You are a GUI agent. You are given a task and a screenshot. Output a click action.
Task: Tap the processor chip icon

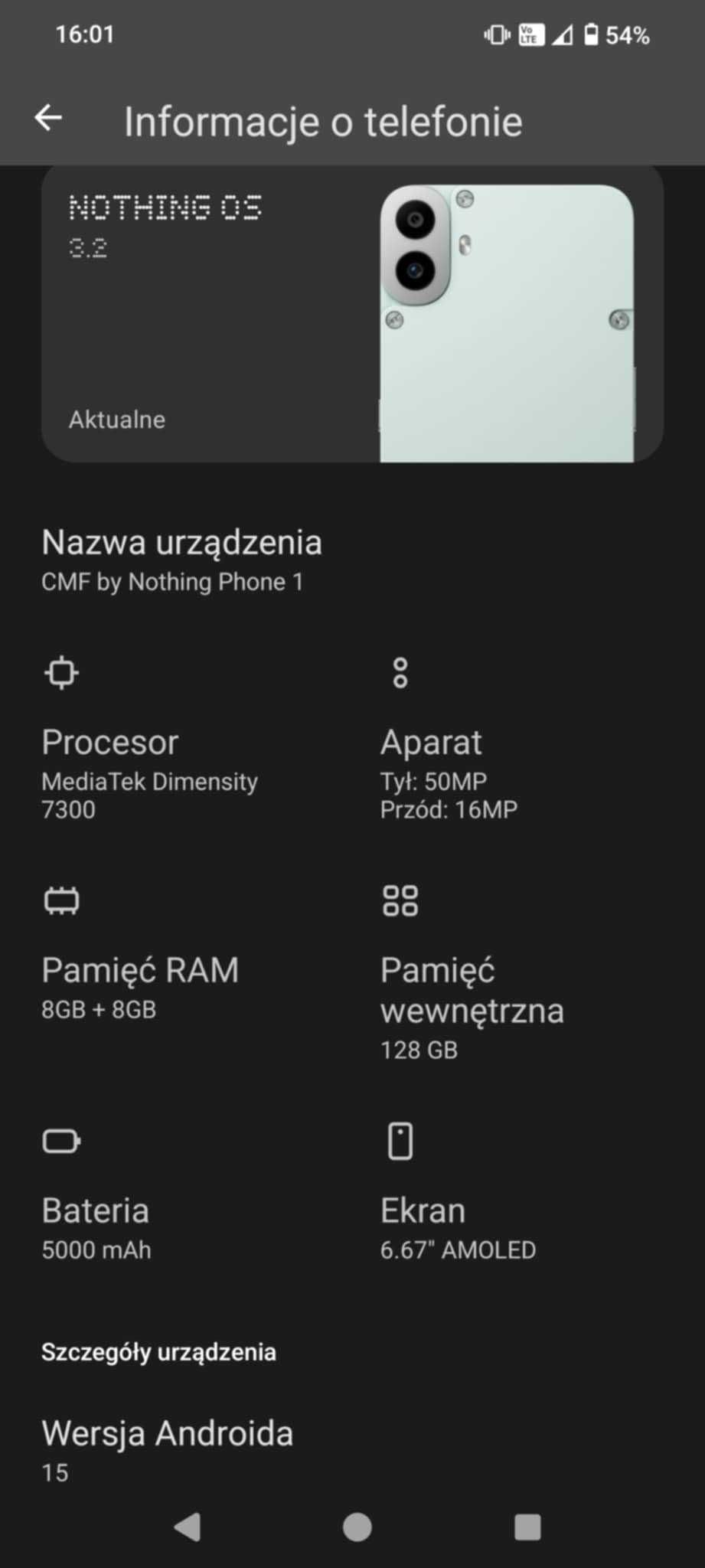coord(62,673)
